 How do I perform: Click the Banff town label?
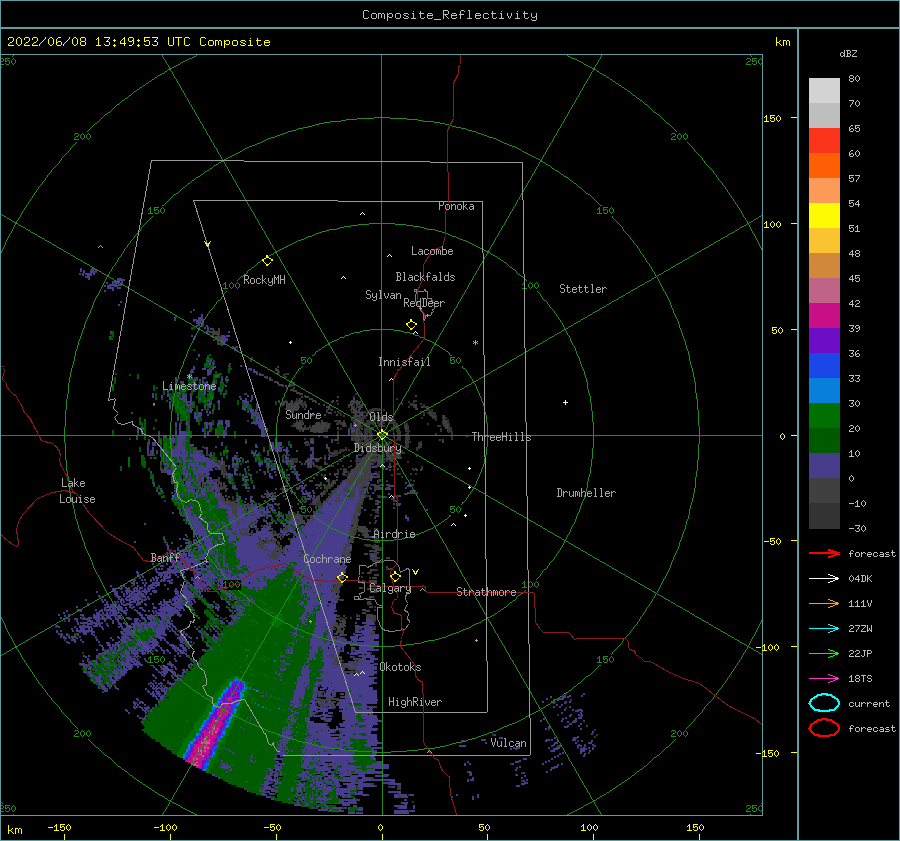[165, 557]
